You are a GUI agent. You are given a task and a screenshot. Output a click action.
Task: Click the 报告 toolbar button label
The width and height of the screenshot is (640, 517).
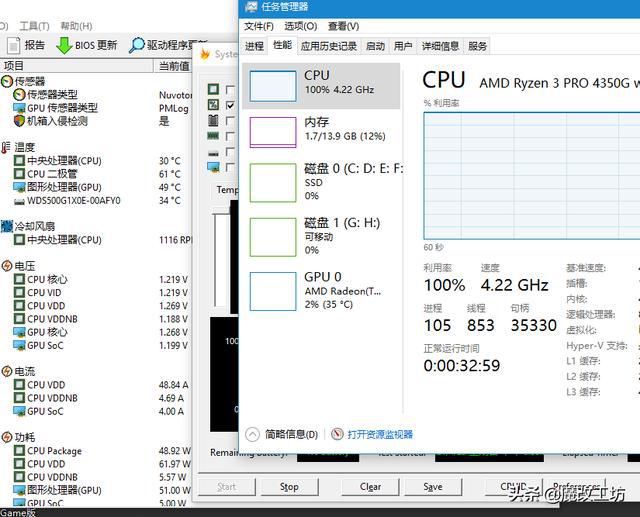click(35, 45)
